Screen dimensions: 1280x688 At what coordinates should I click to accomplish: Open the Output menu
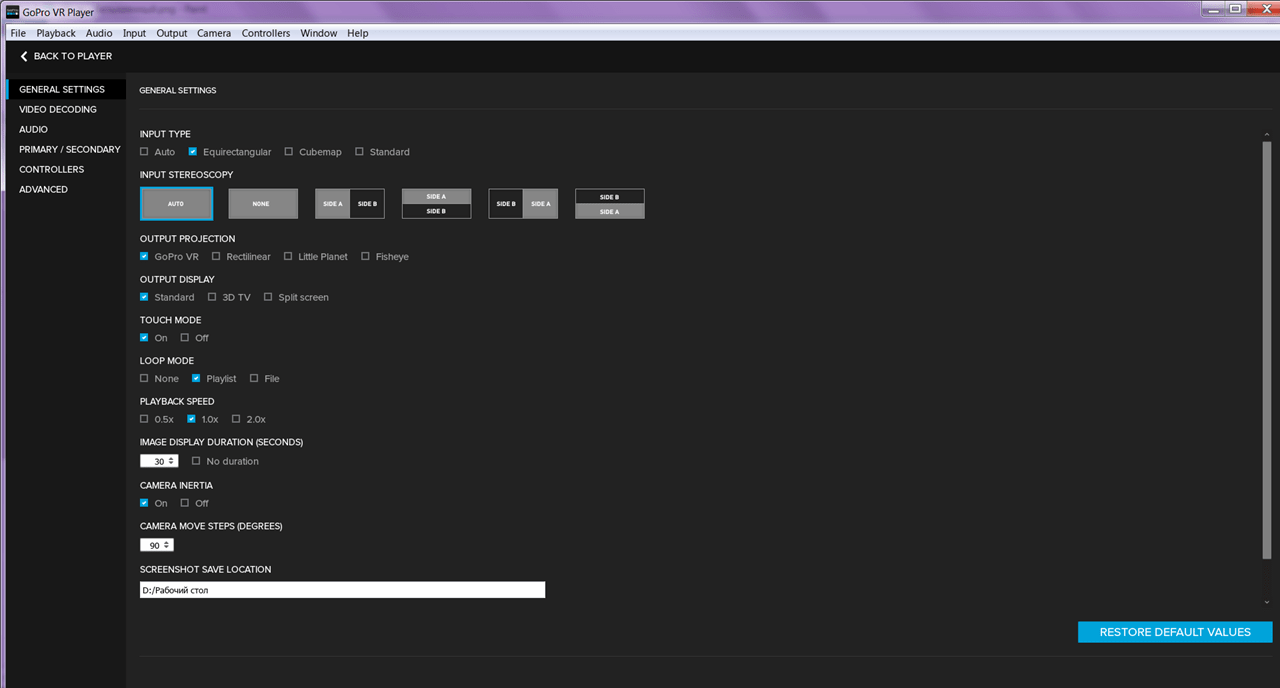pyautogui.click(x=172, y=33)
